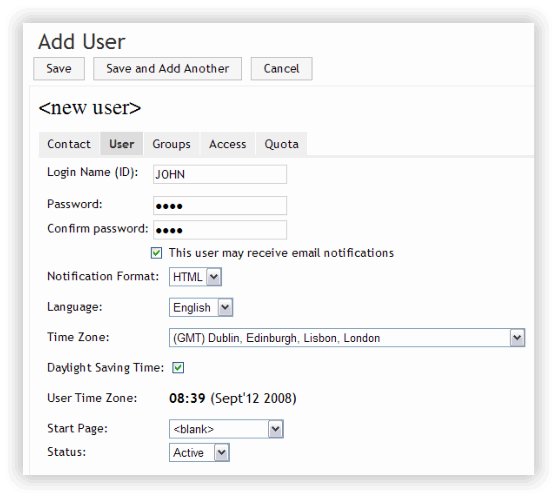Open the Groups tab
557x498 pixels.
[172, 144]
